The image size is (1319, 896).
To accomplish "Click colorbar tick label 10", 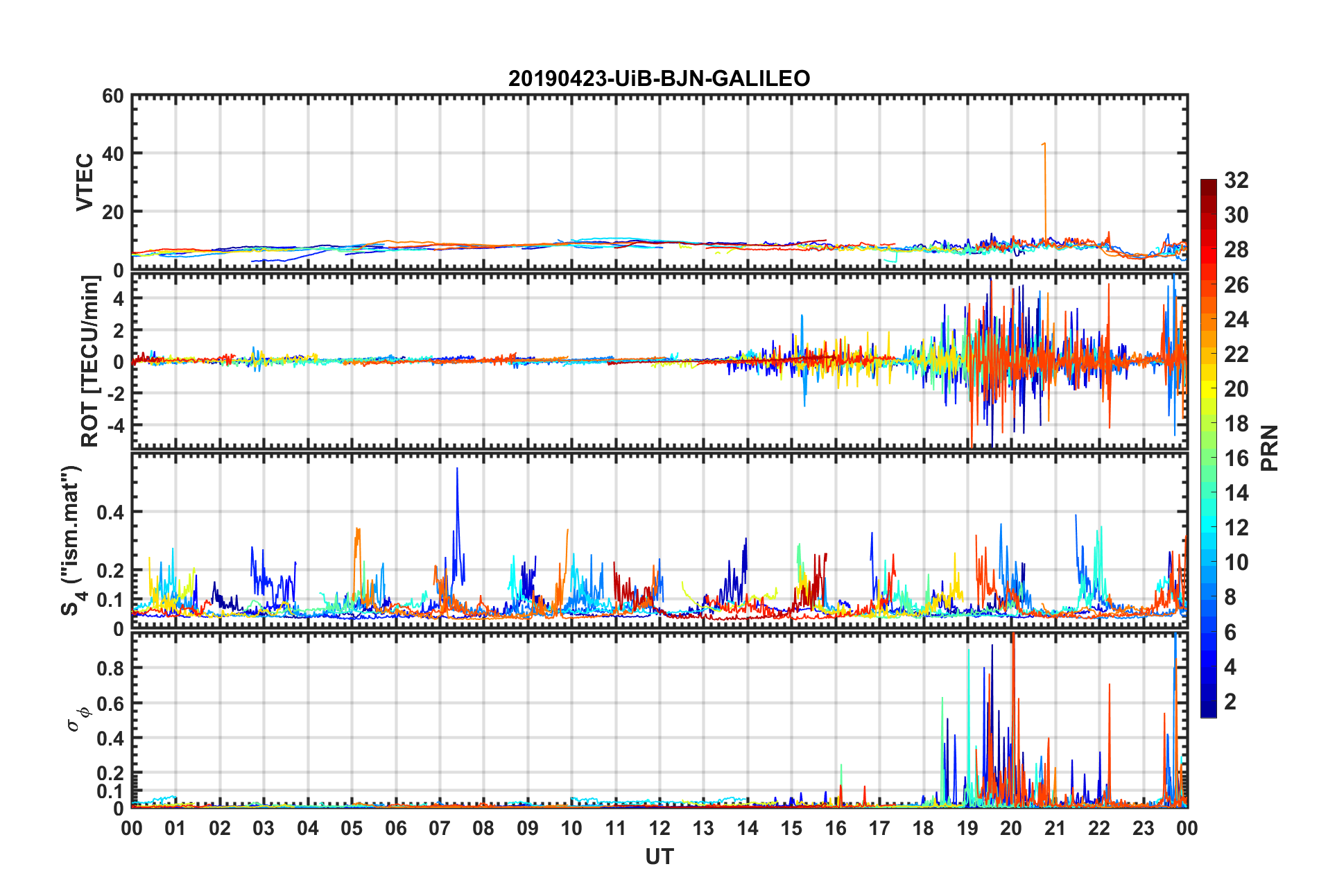I will (1236, 562).
